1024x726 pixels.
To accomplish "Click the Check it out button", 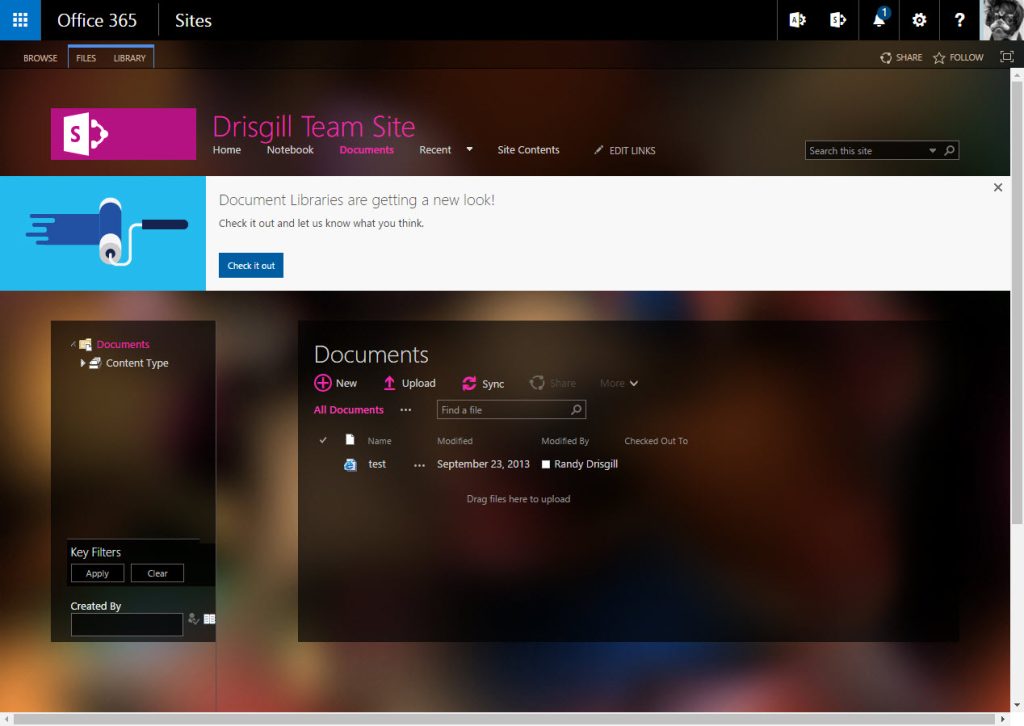I will point(251,265).
